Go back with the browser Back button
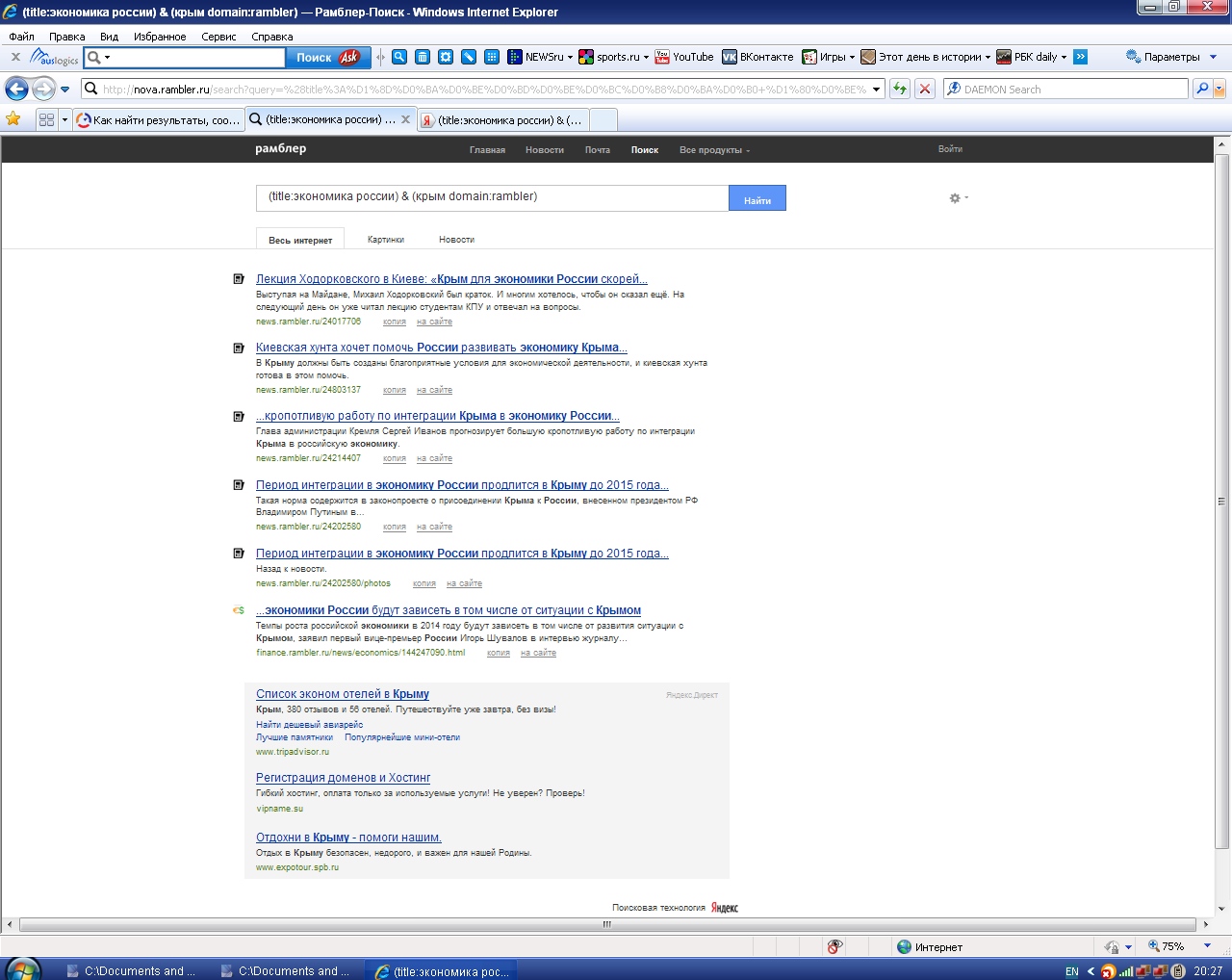Screen dimensions: 1232x980 [x=16, y=89]
